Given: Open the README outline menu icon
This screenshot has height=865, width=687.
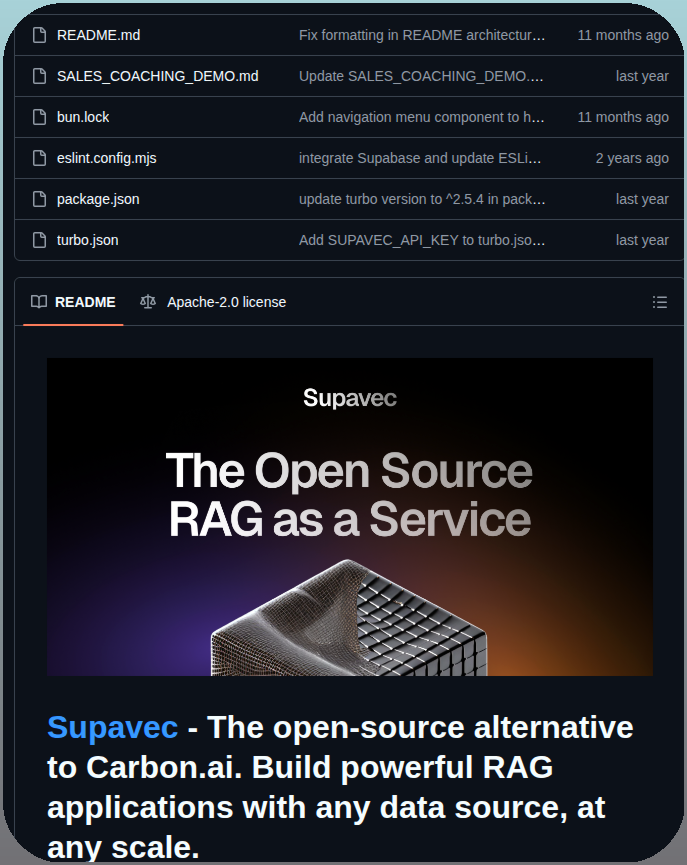Looking at the screenshot, I should pyautogui.click(x=660, y=302).
